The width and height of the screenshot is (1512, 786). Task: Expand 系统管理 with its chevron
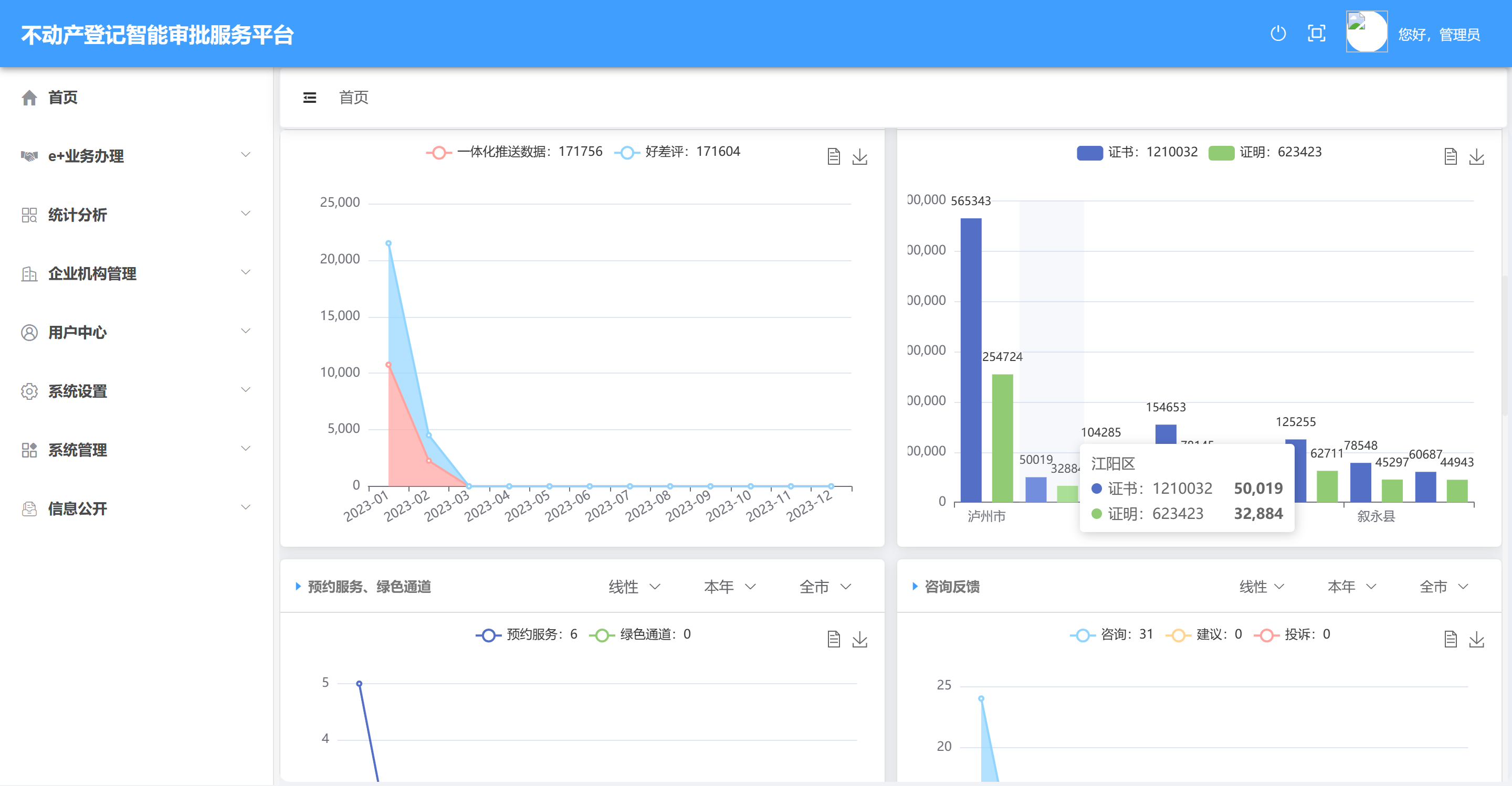tap(246, 448)
